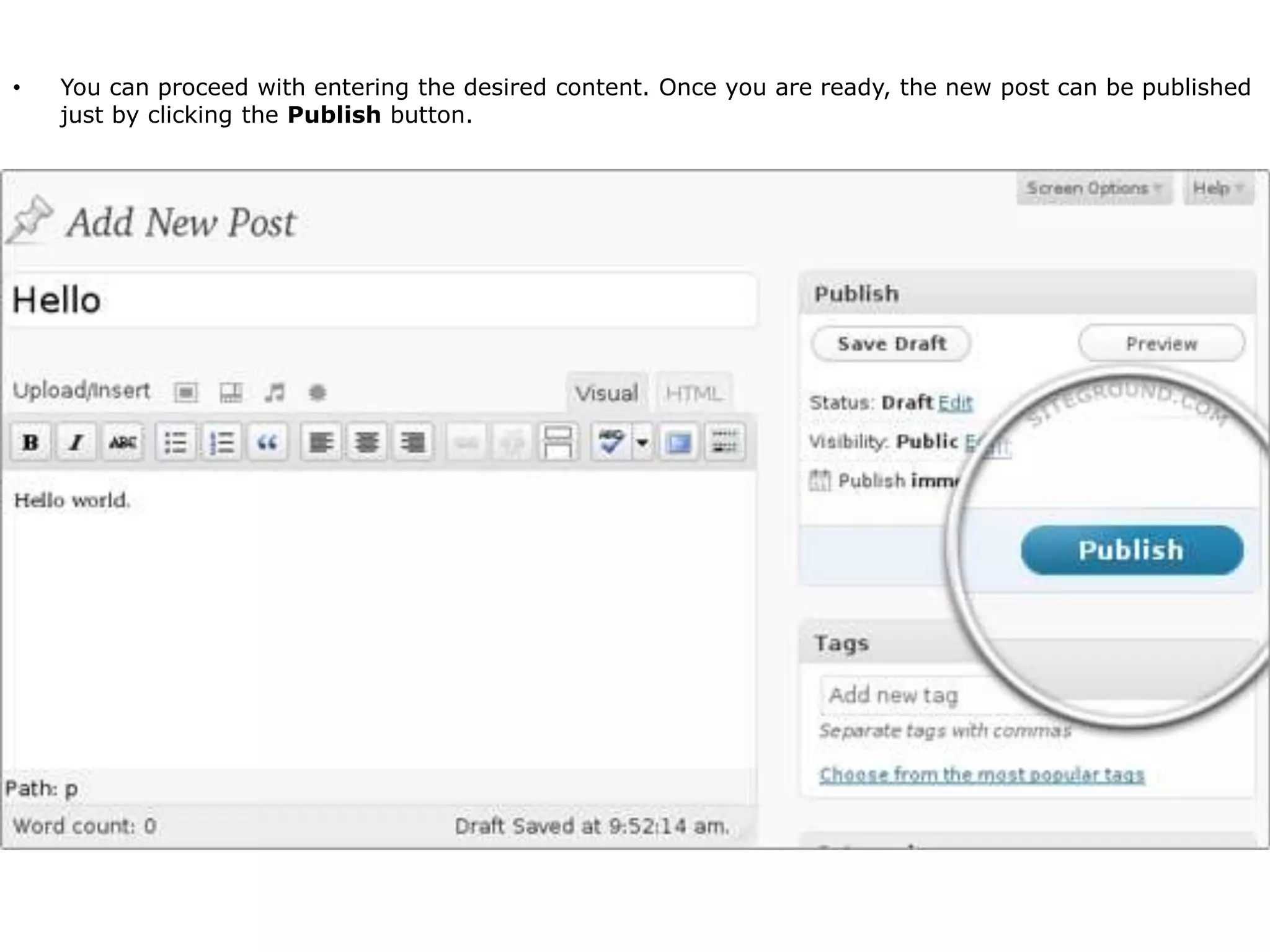
Task: Click the Add Video icon
Action: (x=231, y=392)
